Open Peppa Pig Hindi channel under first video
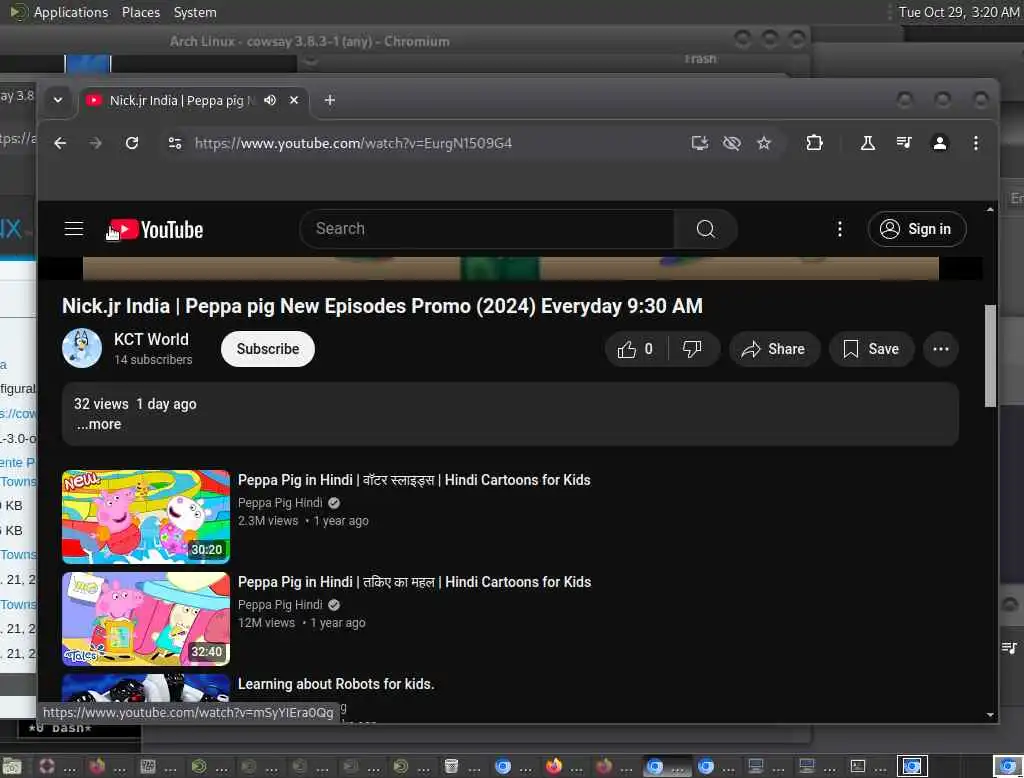 (280, 502)
